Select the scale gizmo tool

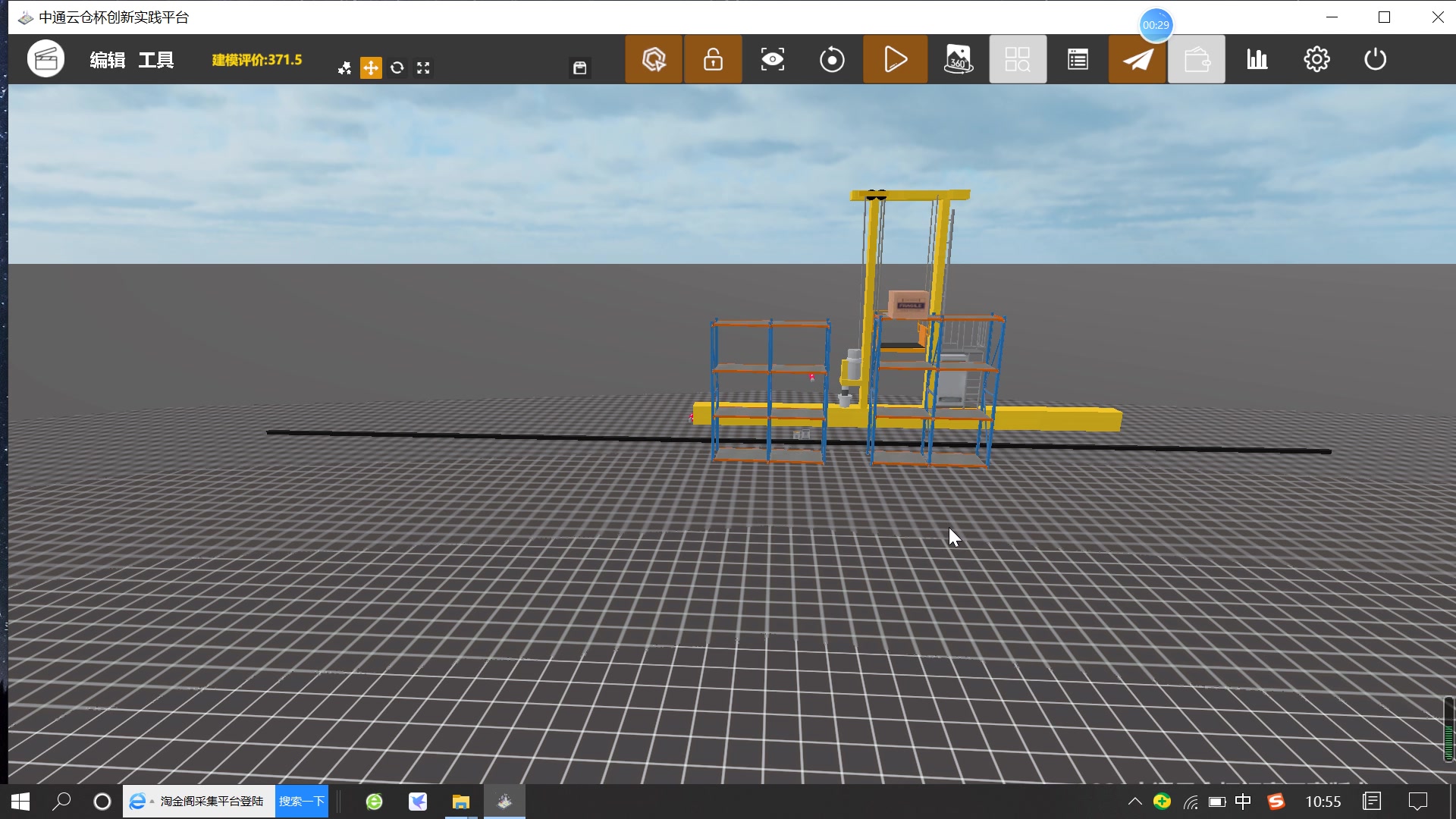[423, 68]
